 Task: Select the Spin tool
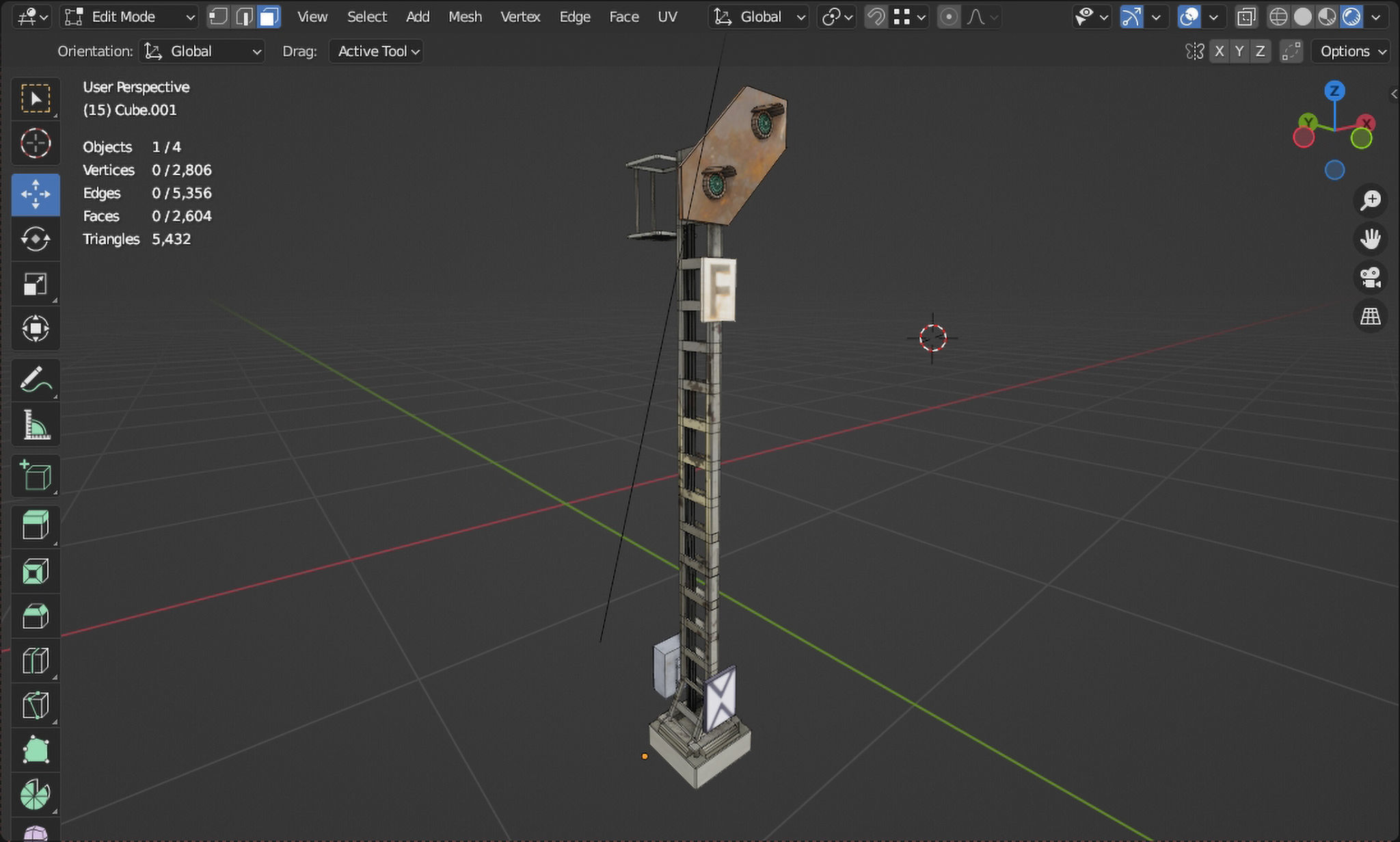[36, 794]
